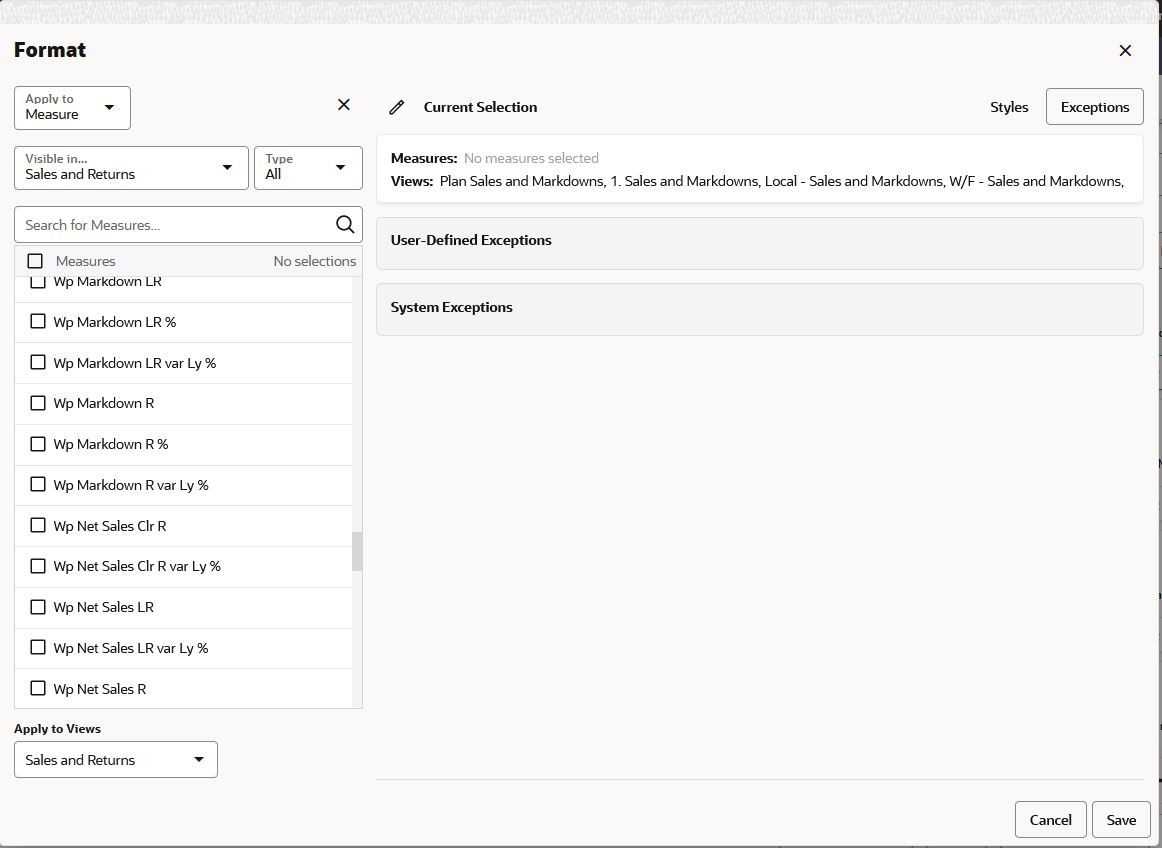Open the Apply to Measure dropdown
Image resolution: width=1162 pixels, height=848 pixels.
pyautogui.click(x=71, y=107)
